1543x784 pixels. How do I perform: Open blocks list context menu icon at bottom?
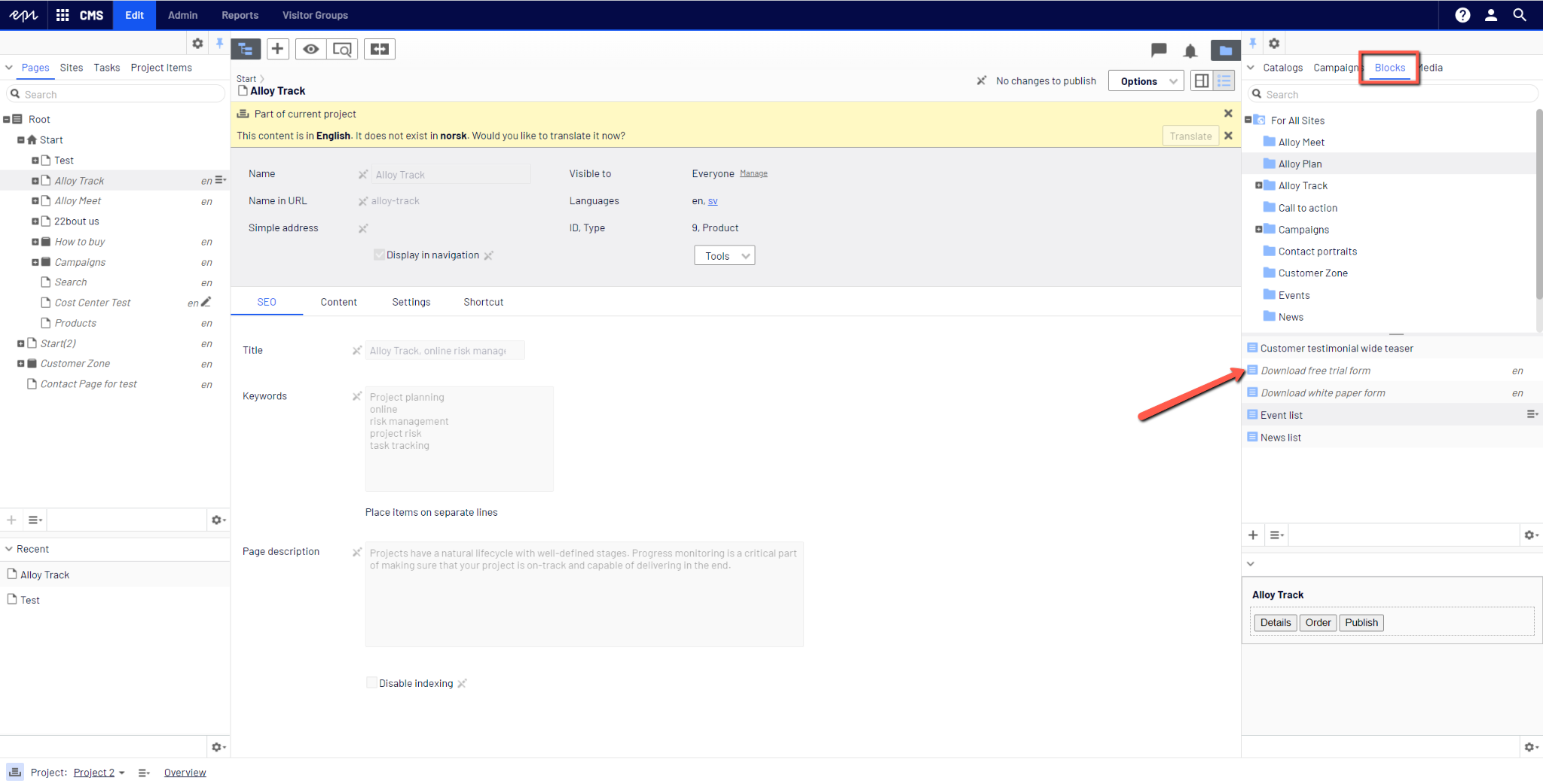point(1276,535)
